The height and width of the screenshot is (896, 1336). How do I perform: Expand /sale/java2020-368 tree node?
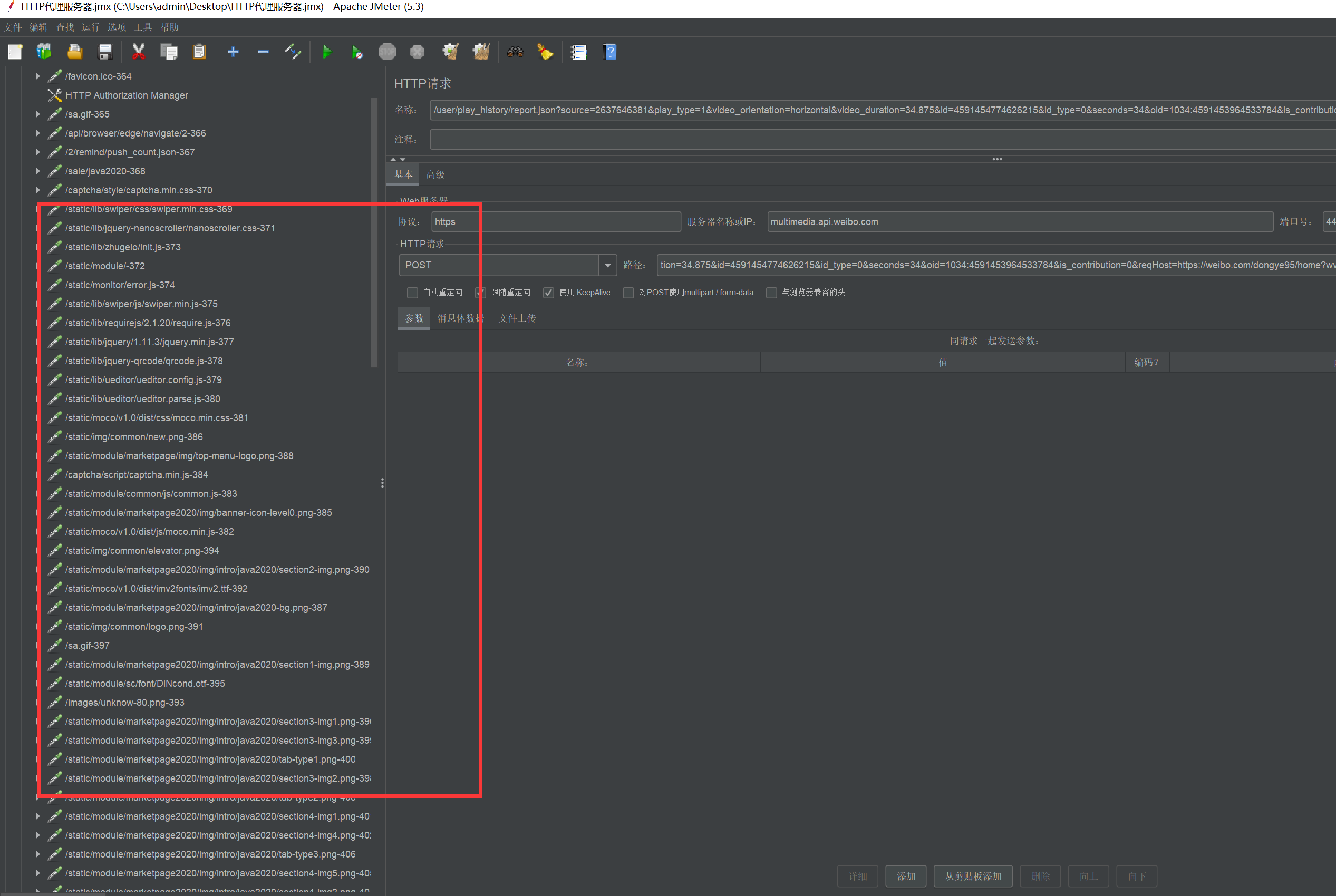click(38, 171)
